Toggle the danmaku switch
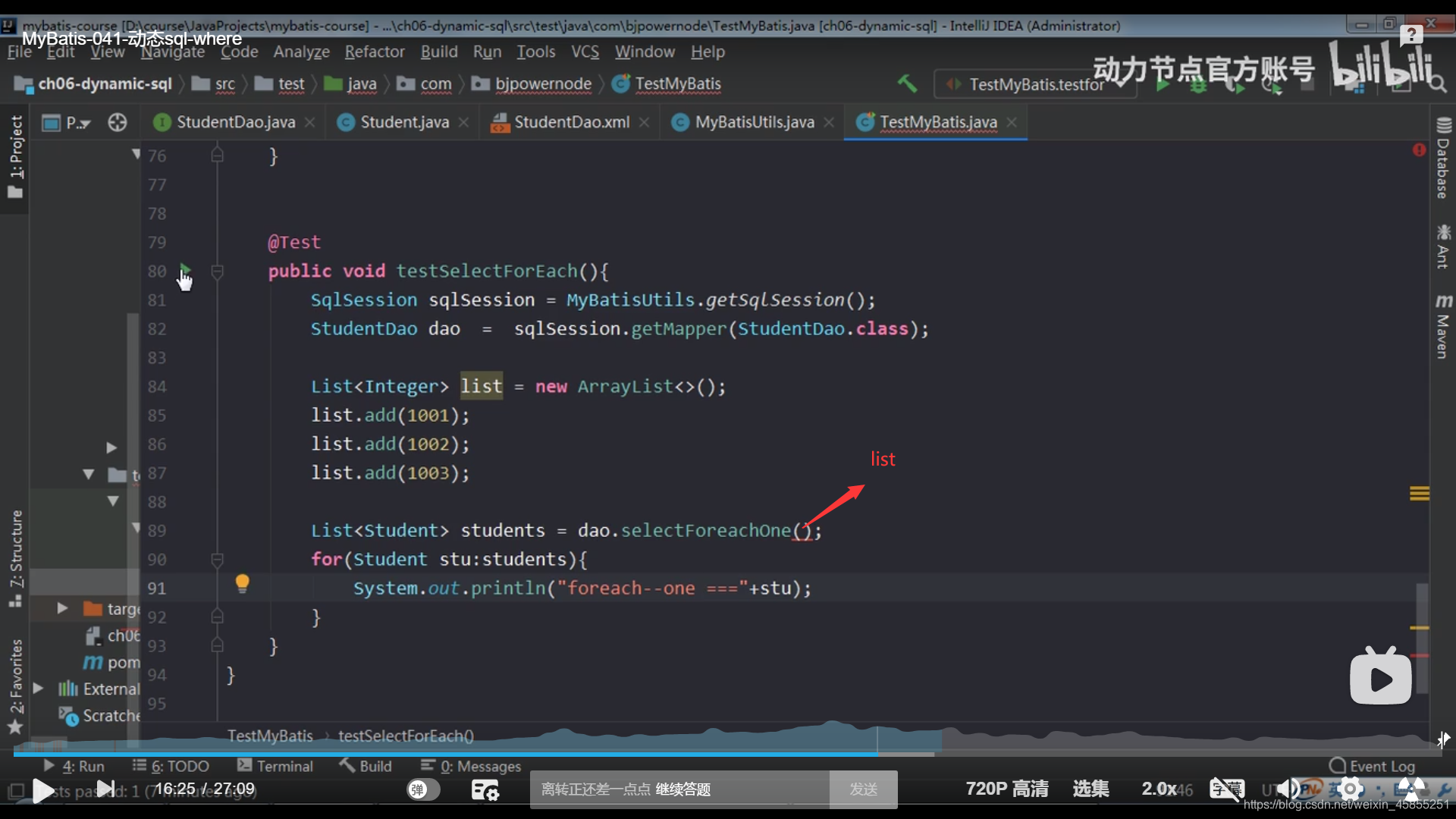Viewport: 1456px width, 819px height. point(423,789)
